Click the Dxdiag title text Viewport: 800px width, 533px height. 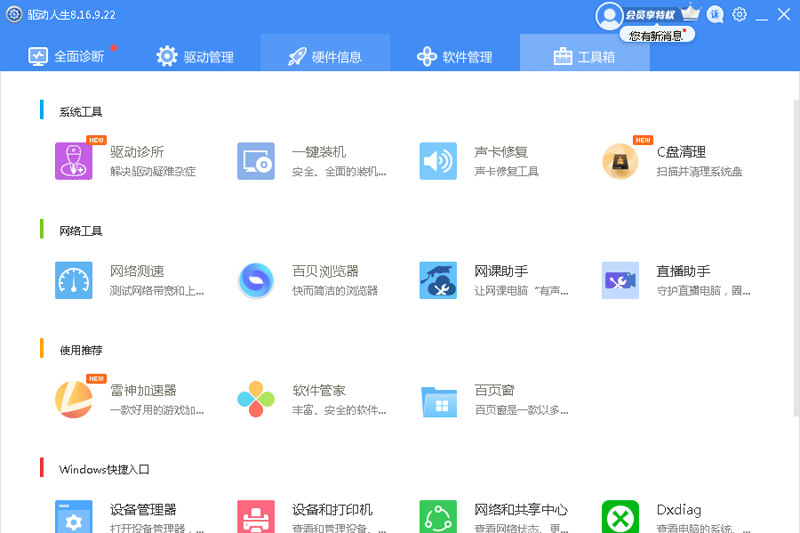click(679, 510)
